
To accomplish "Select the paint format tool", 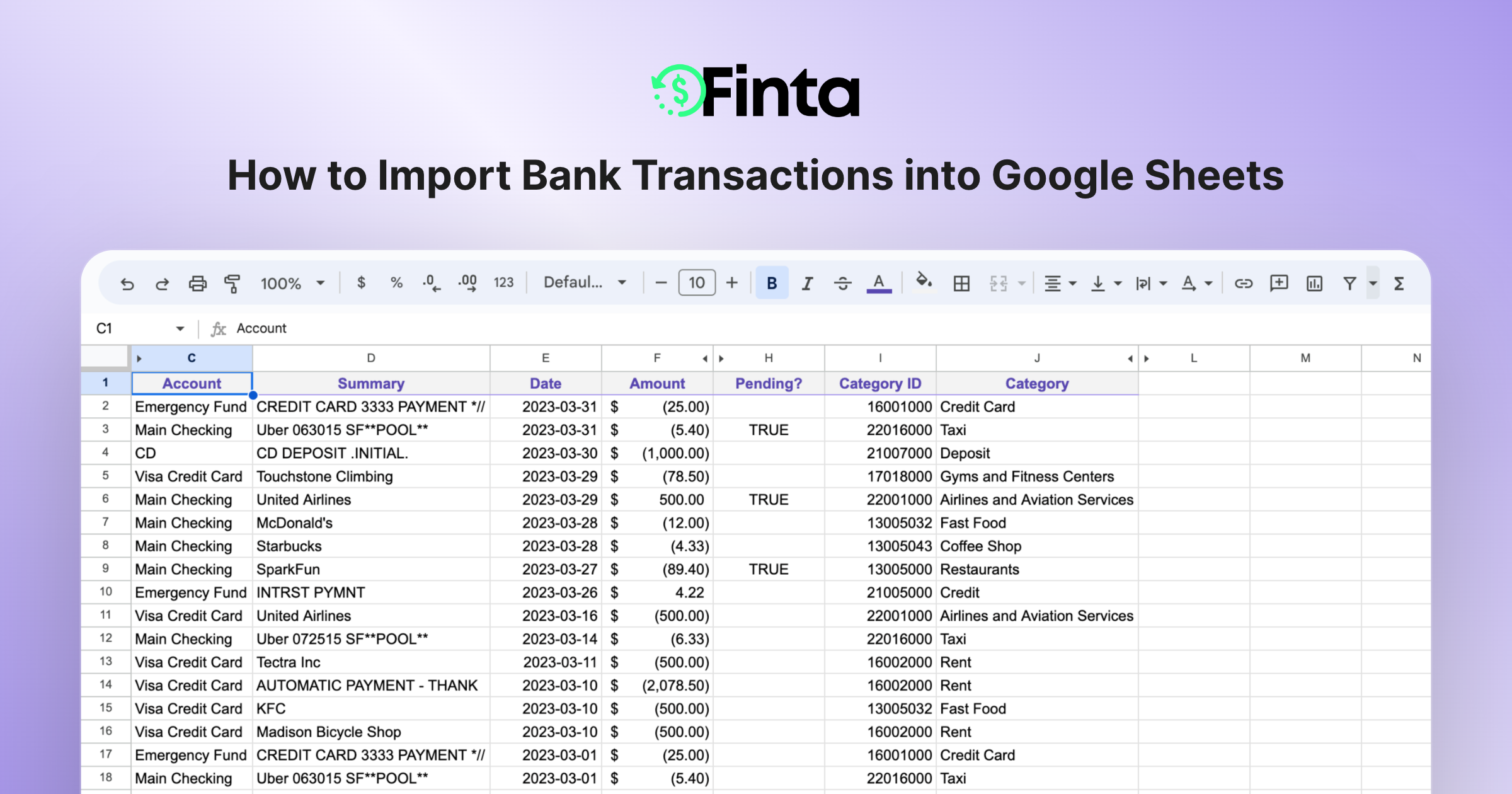I will click(x=232, y=283).
